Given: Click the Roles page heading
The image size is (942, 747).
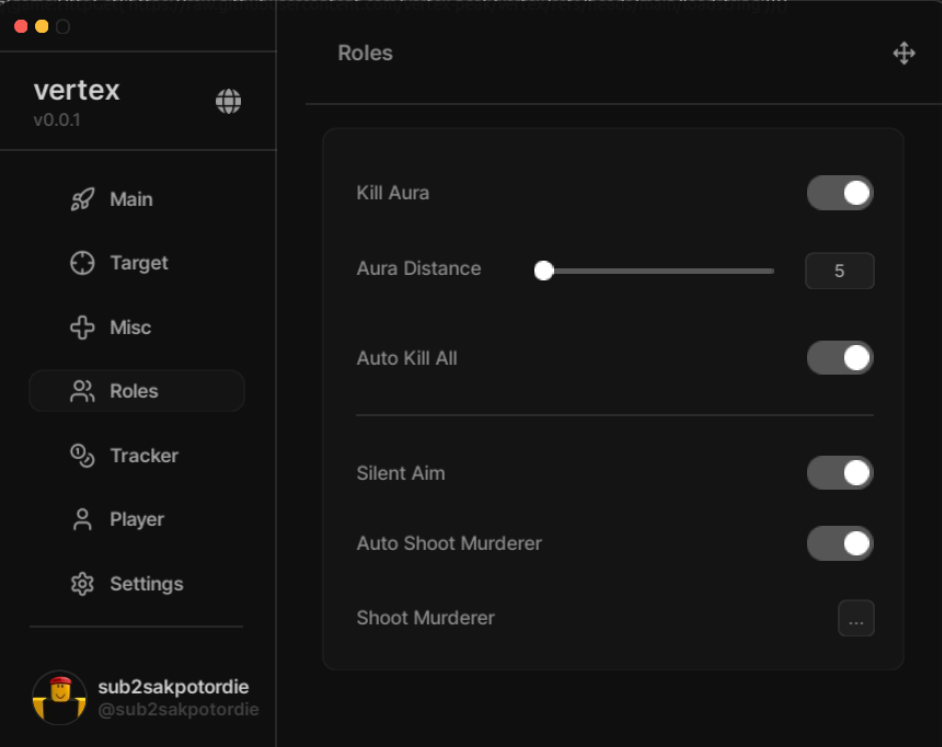Looking at the screenshot, I should click(x=365, y=53).
